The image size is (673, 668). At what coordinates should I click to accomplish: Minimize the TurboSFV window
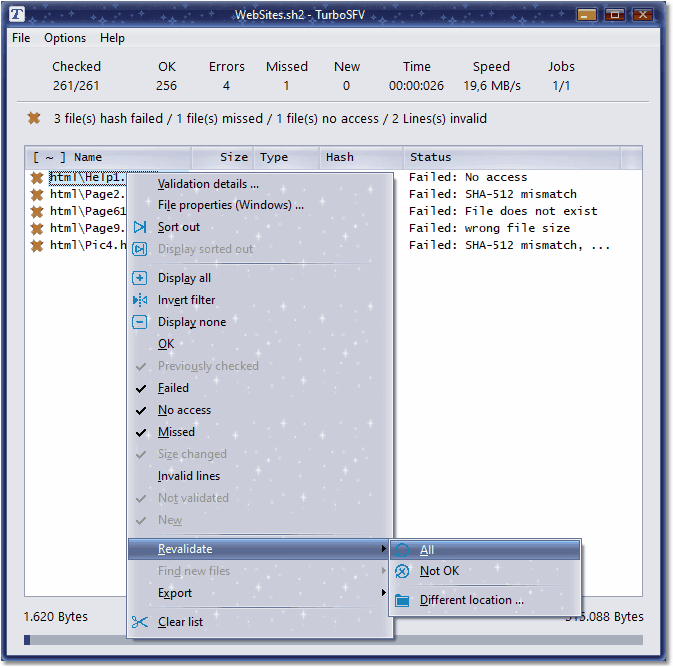pos(587,15)
